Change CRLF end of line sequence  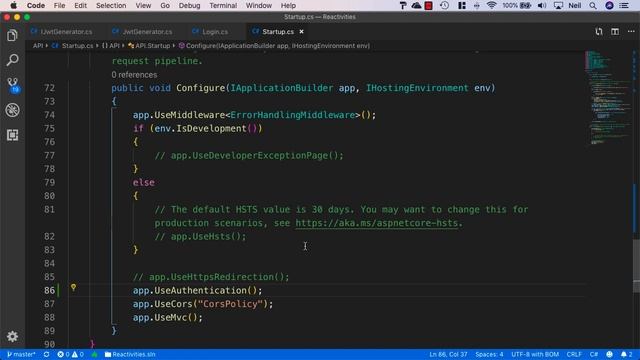pyautogui.click(x=574, y=354)
